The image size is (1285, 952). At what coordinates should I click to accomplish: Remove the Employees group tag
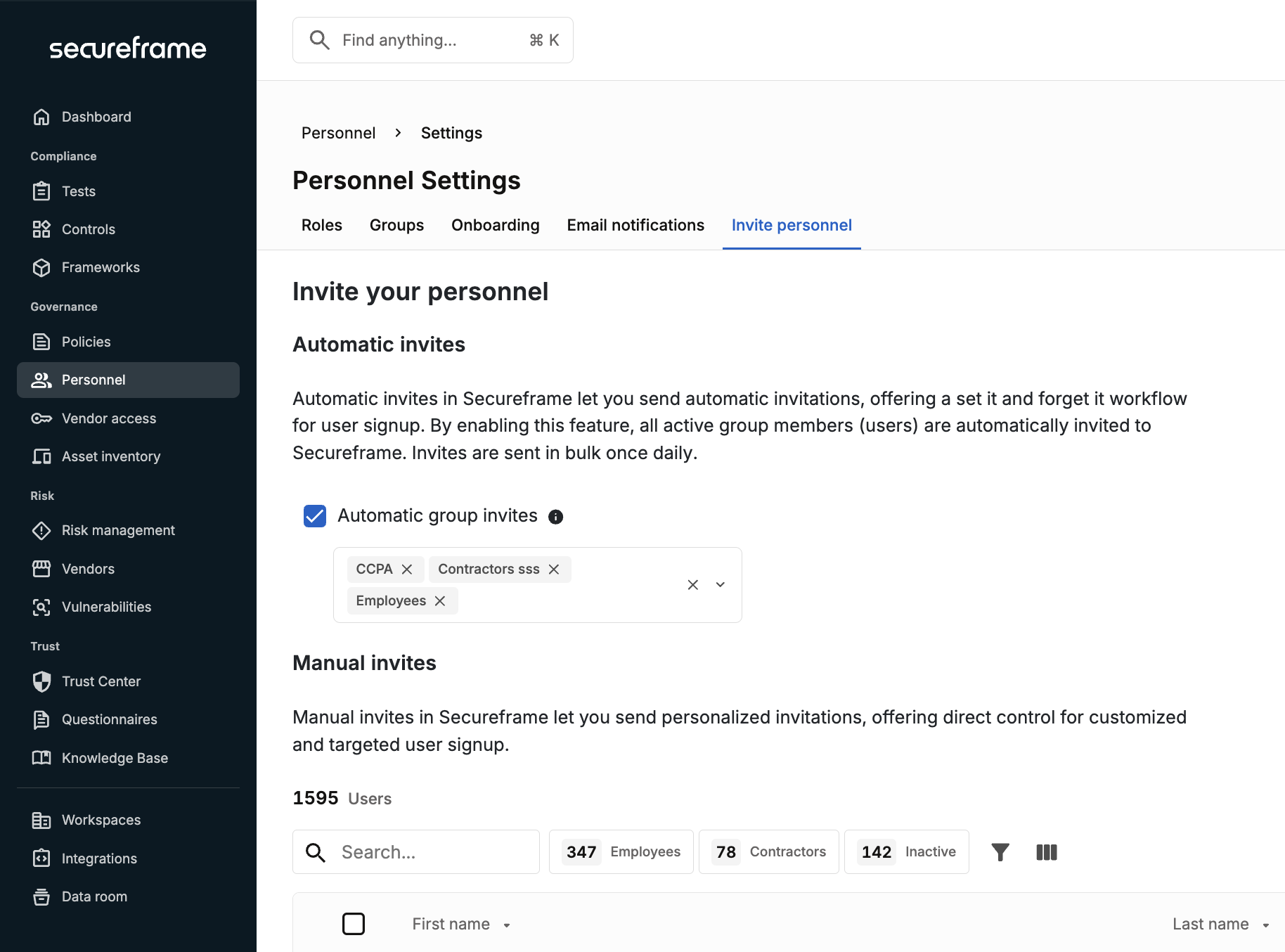440,601
